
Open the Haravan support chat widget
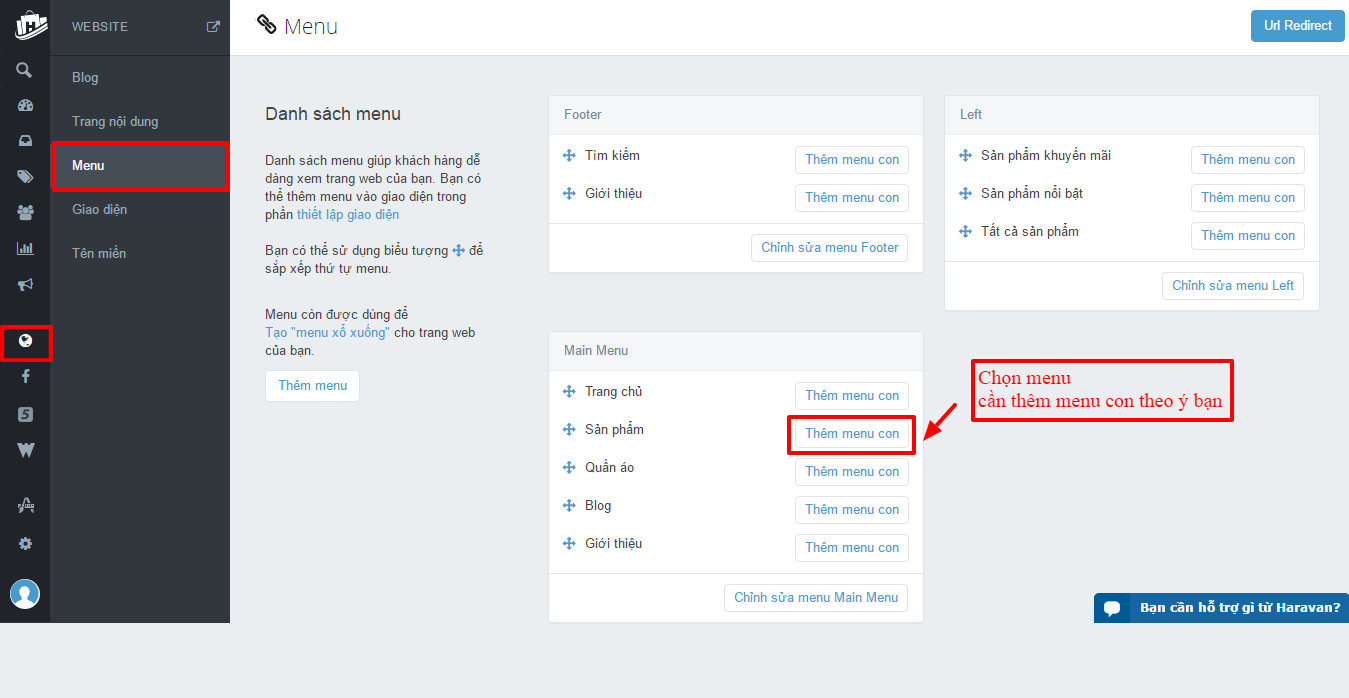1221,608
